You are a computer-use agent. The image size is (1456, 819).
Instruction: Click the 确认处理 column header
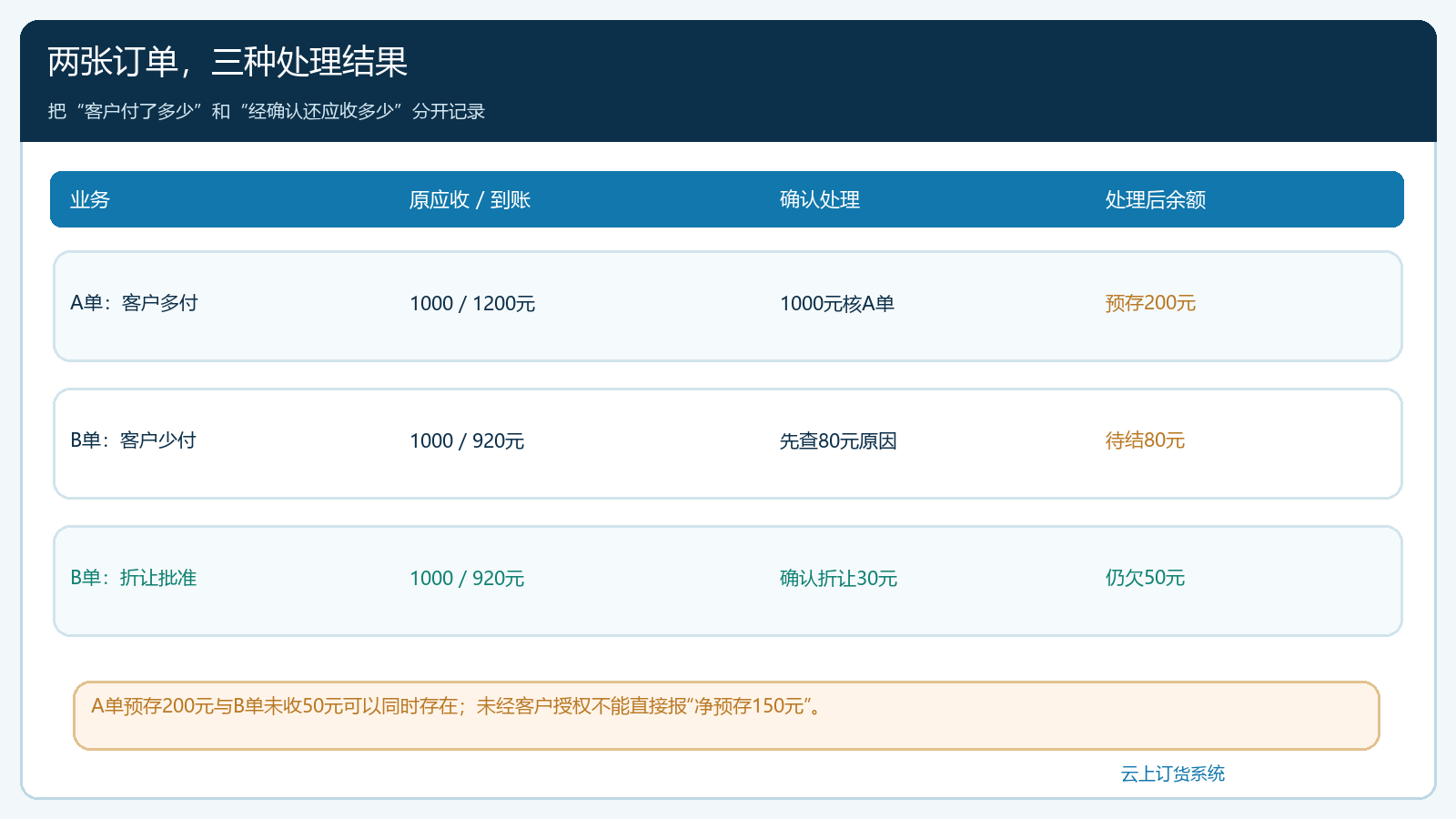coord(820,200)
